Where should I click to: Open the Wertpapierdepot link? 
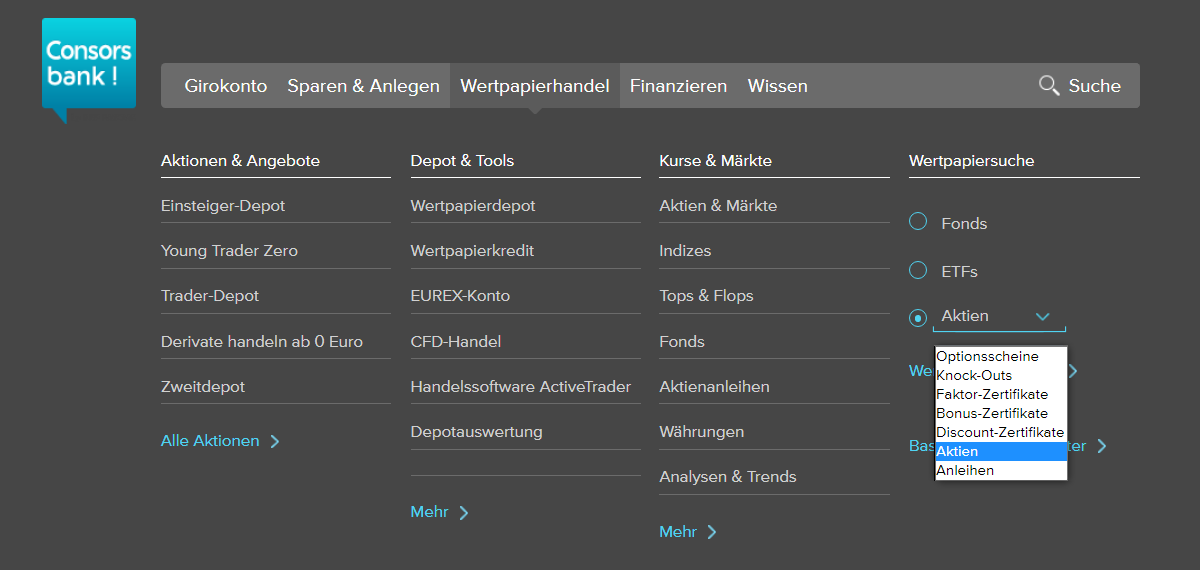[x=473, y=206]
